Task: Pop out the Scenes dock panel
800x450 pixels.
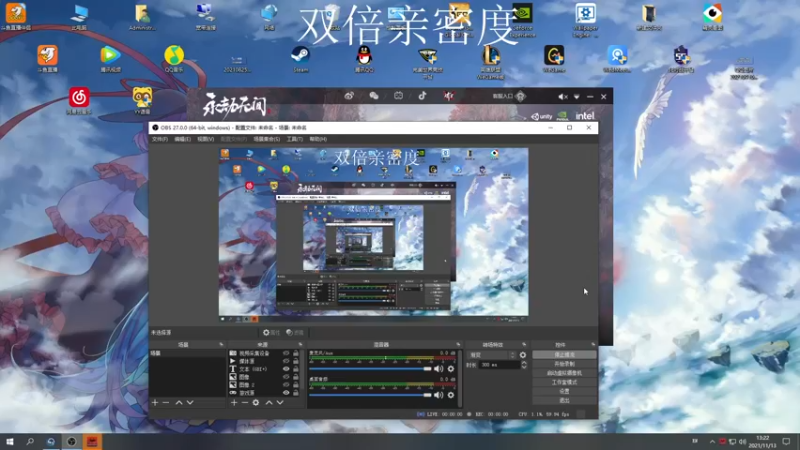Action: (221, 345)
